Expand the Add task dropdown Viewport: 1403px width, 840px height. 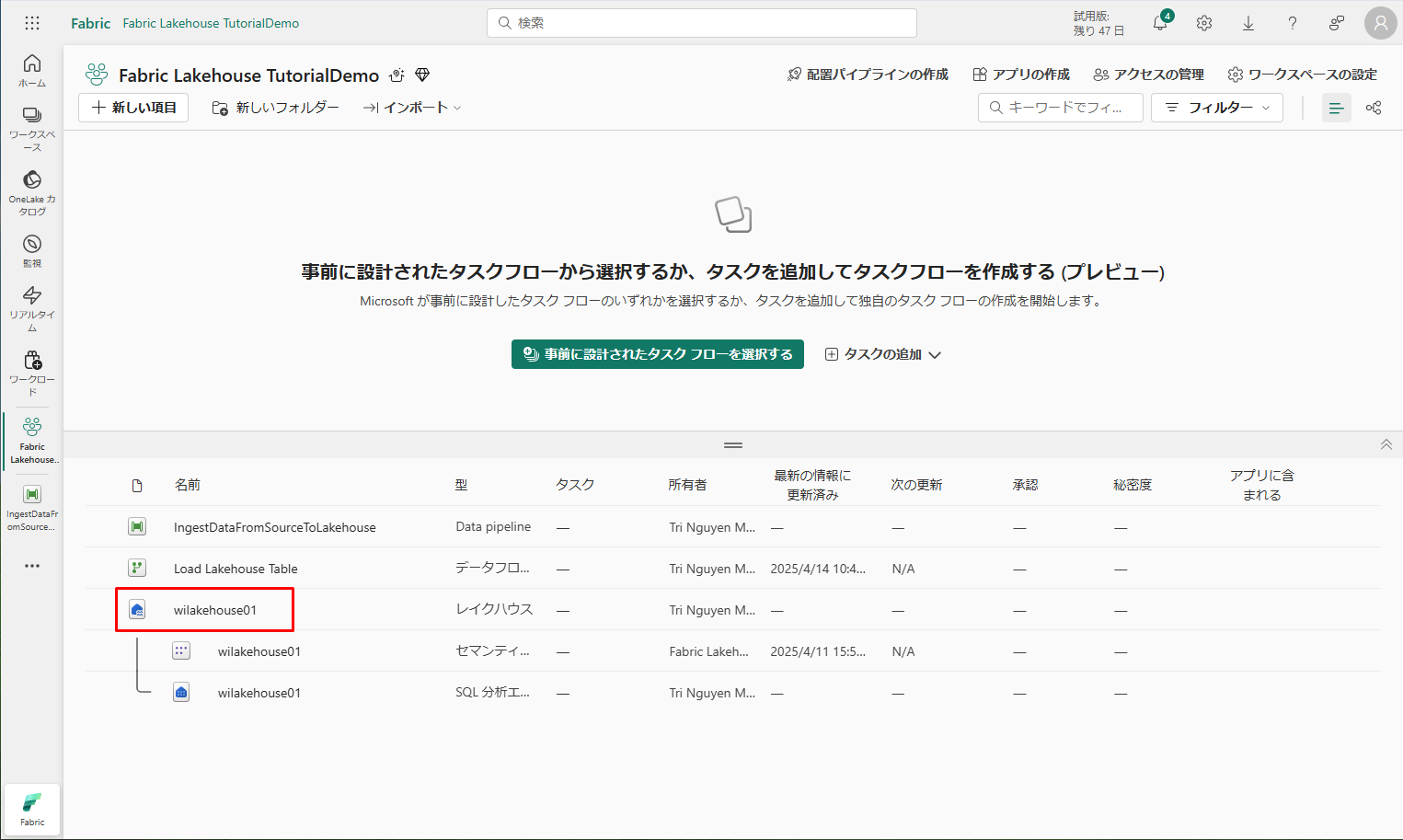pos(882,354)
